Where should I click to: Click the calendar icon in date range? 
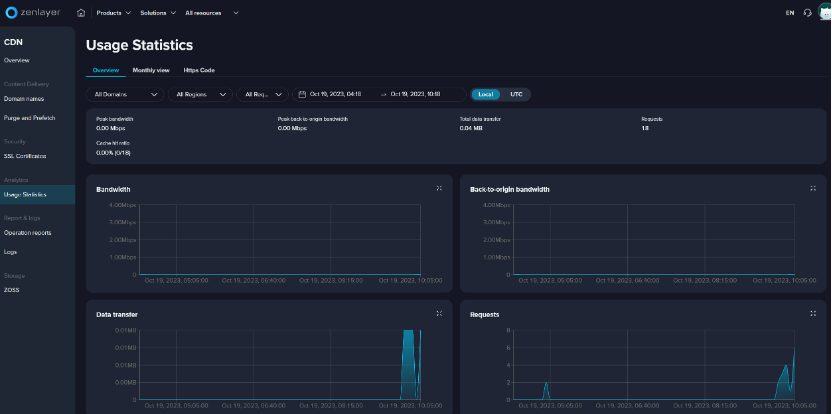(x=303, y=94)
